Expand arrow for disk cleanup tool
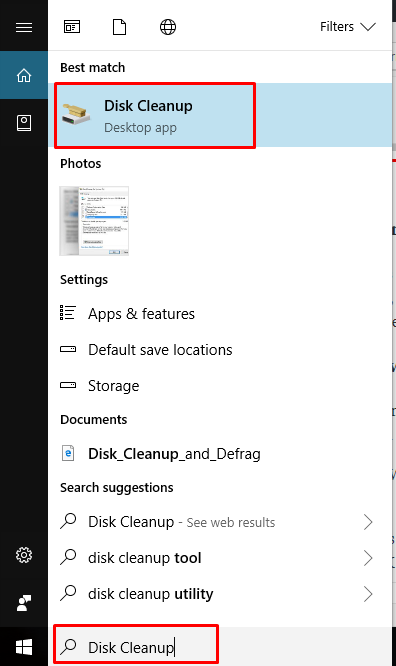This screenshot has width=396, height=666. point(368,558)
